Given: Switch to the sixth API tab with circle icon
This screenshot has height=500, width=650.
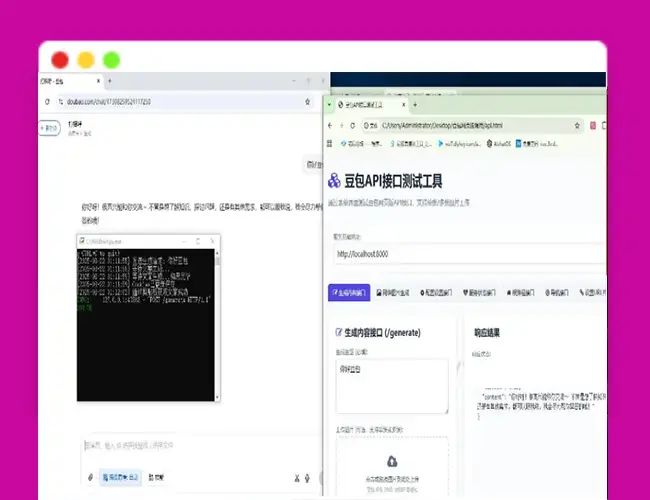Looking at the screenshot, I should [557, 293].
